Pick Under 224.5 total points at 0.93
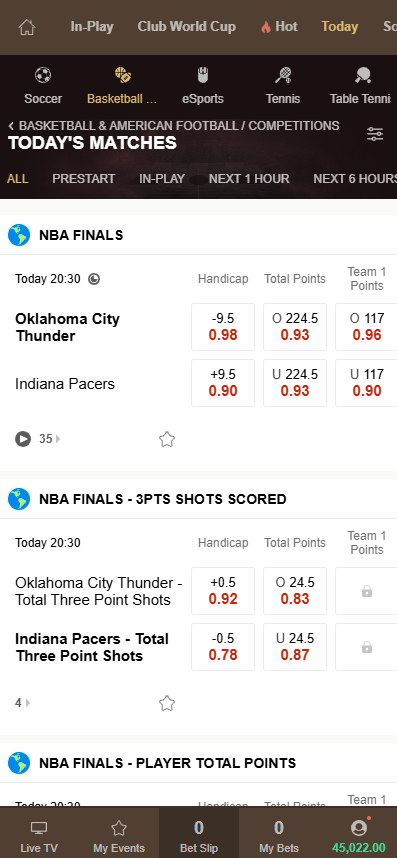The height and width of the screenshot is (858, 397). (295, 383)
